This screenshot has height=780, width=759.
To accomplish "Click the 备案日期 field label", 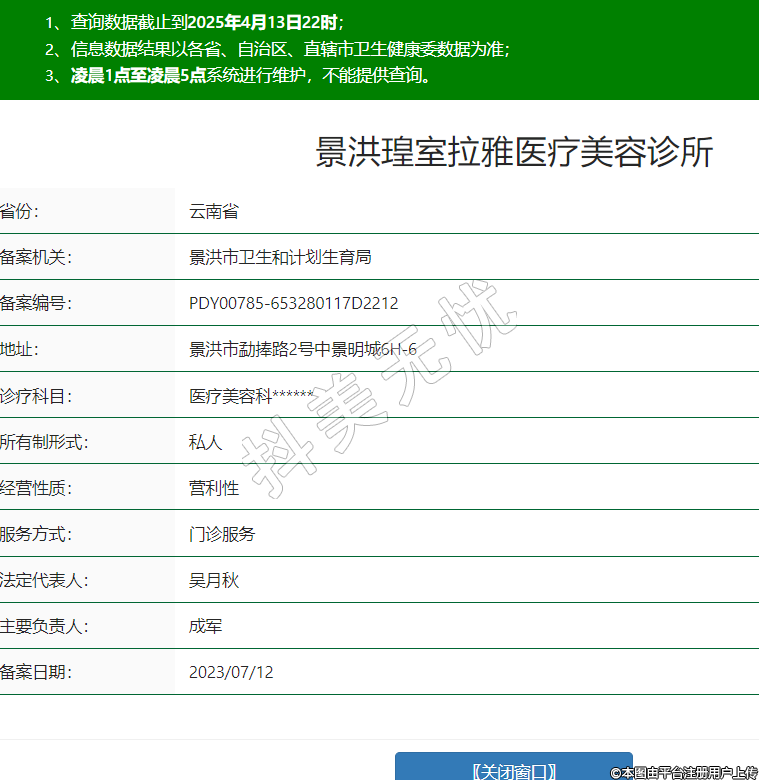I will point(36,672).
